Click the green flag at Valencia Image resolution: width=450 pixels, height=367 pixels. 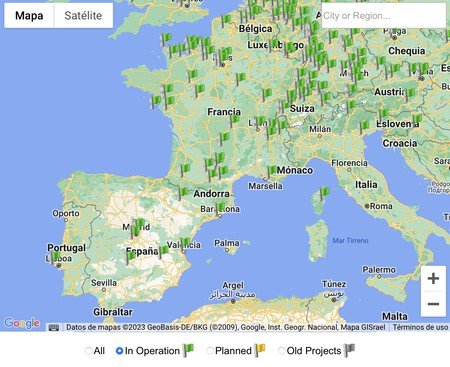tap(184, 244)
